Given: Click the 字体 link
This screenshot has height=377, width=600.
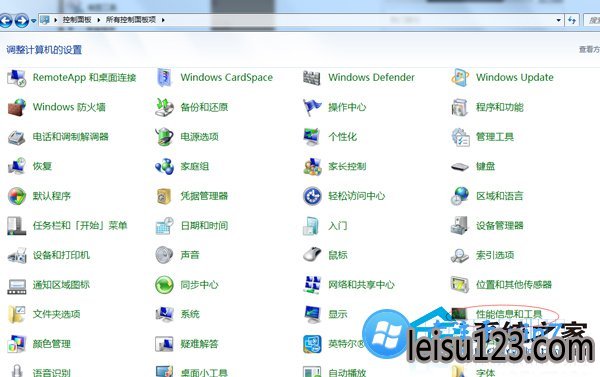Looking at the screenshot, I should 486,372.
